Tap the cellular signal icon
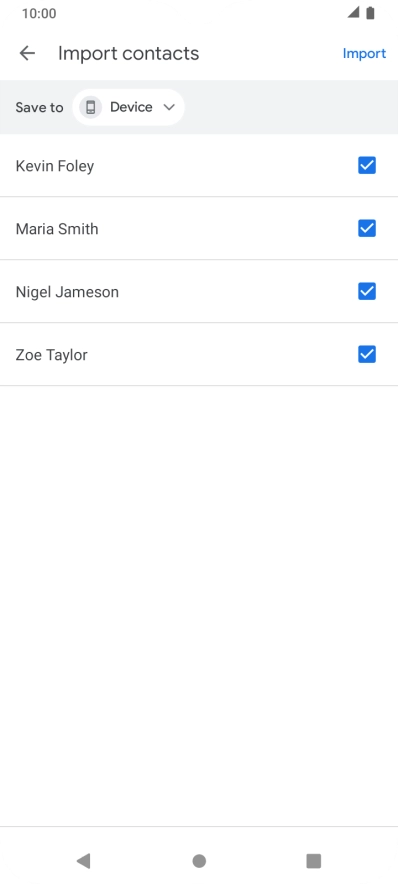 tap(353, 12)
